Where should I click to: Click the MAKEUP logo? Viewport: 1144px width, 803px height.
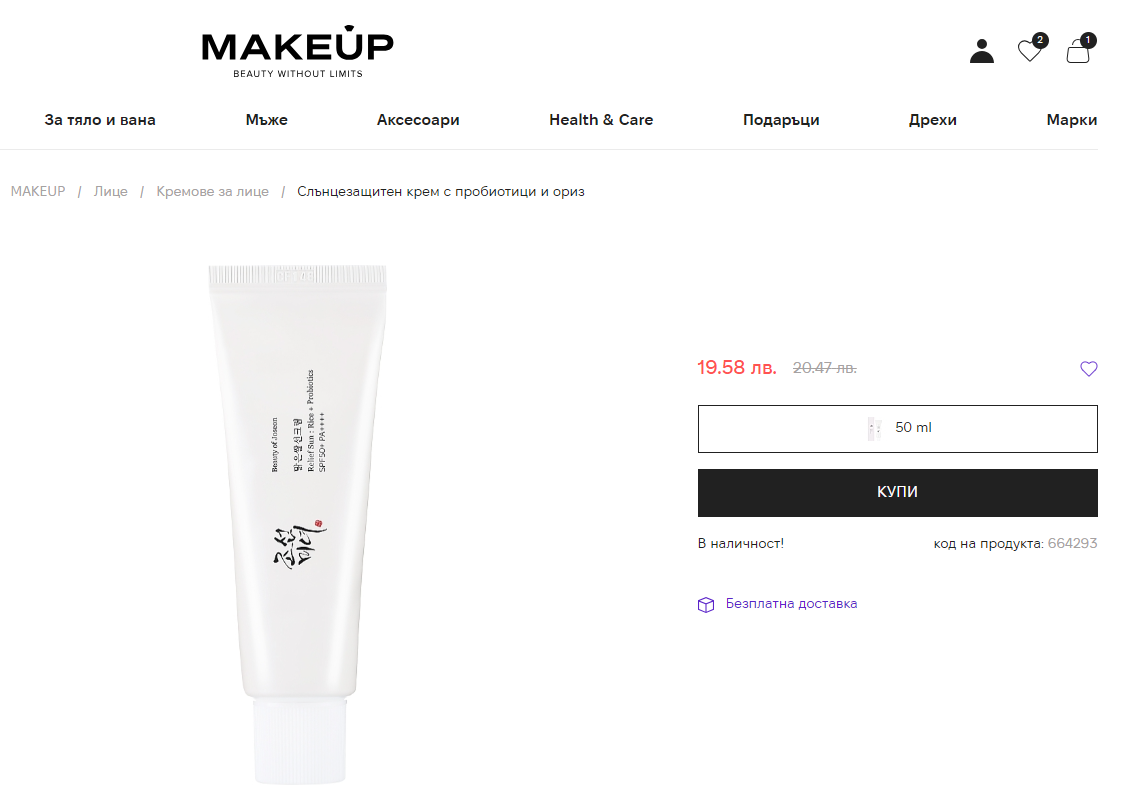click(x=298, y=52)
